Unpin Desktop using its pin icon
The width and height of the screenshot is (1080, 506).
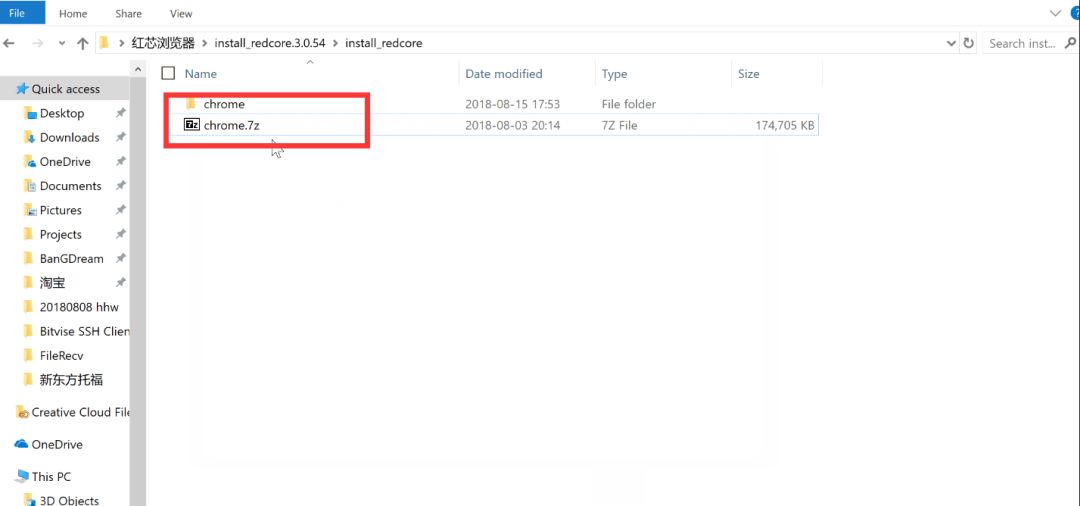click(x=121, y=113)
